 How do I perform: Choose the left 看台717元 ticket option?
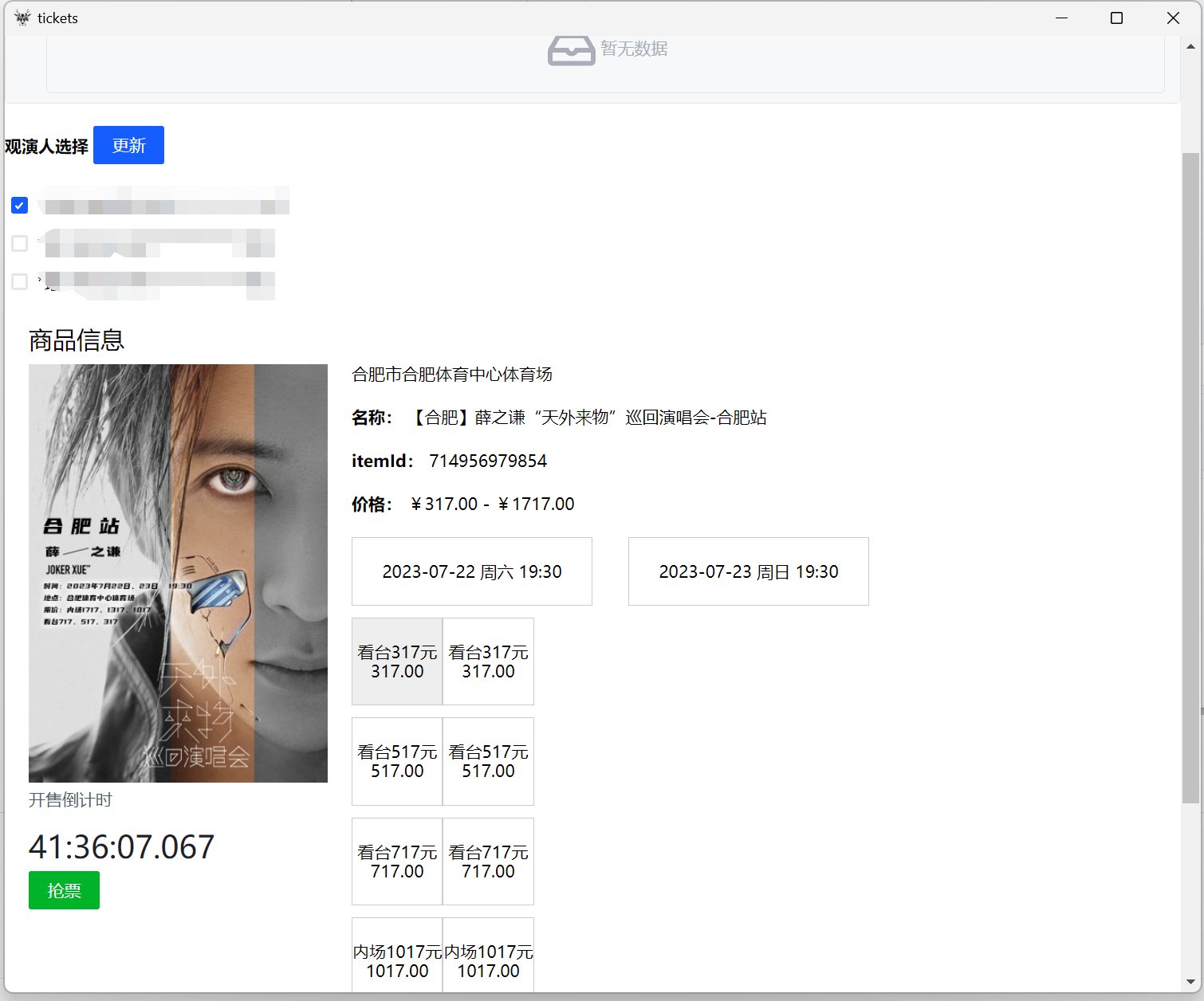397,862
